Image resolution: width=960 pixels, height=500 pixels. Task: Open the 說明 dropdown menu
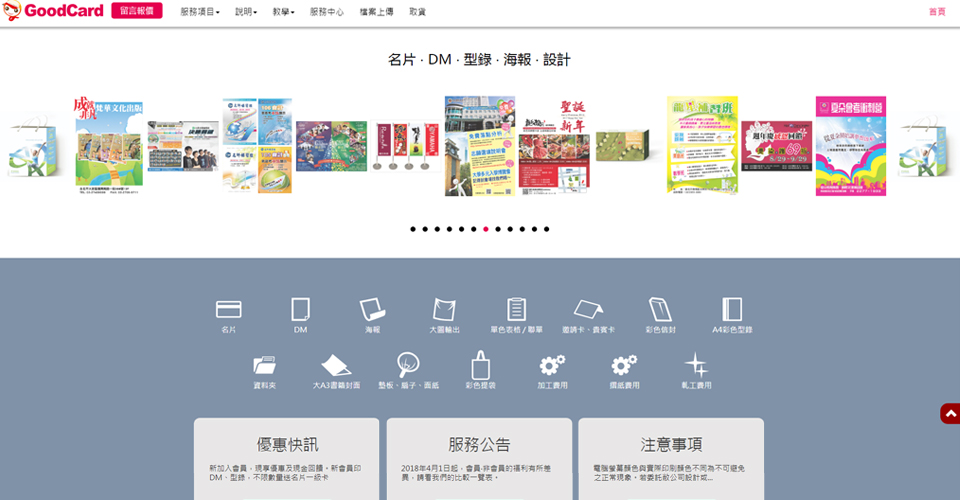[246, 11]
